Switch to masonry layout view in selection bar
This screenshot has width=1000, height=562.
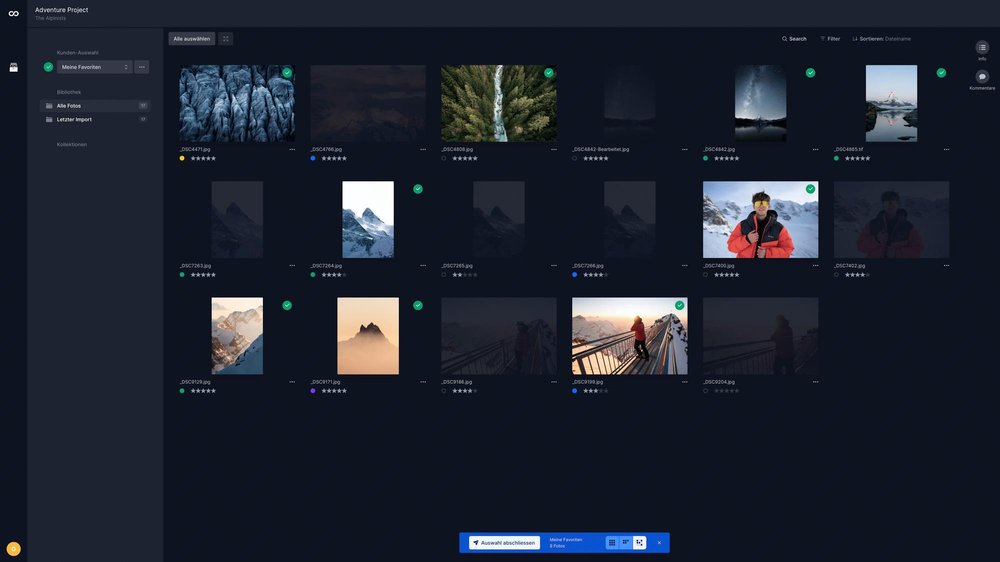626,543
